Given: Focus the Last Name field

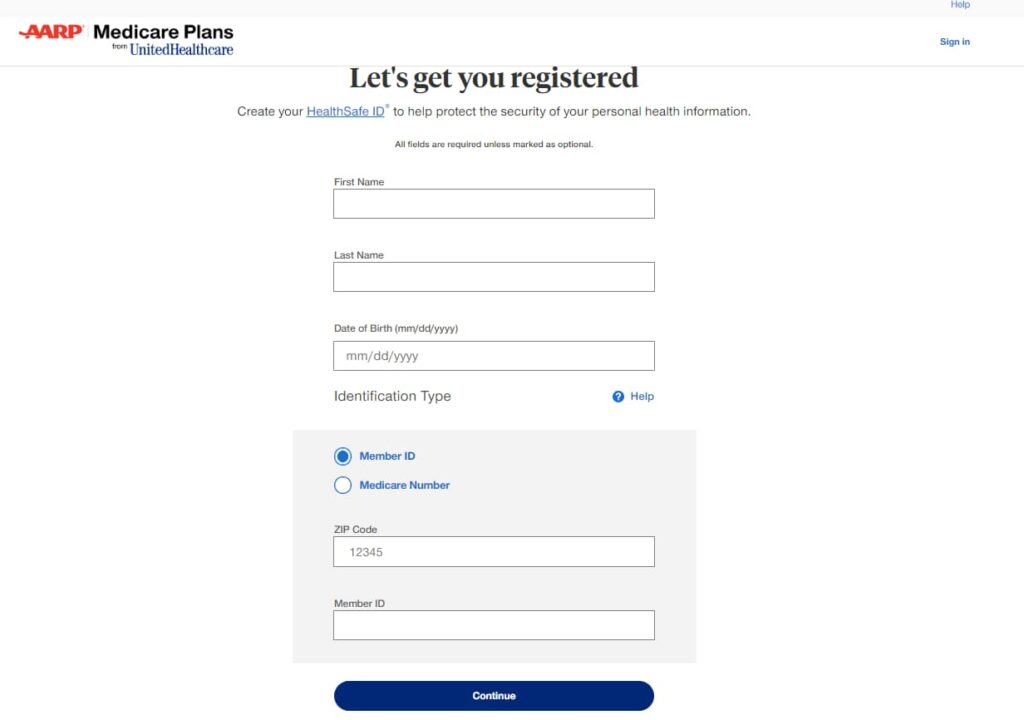Looking at the screenshot, I should (494, 277).
